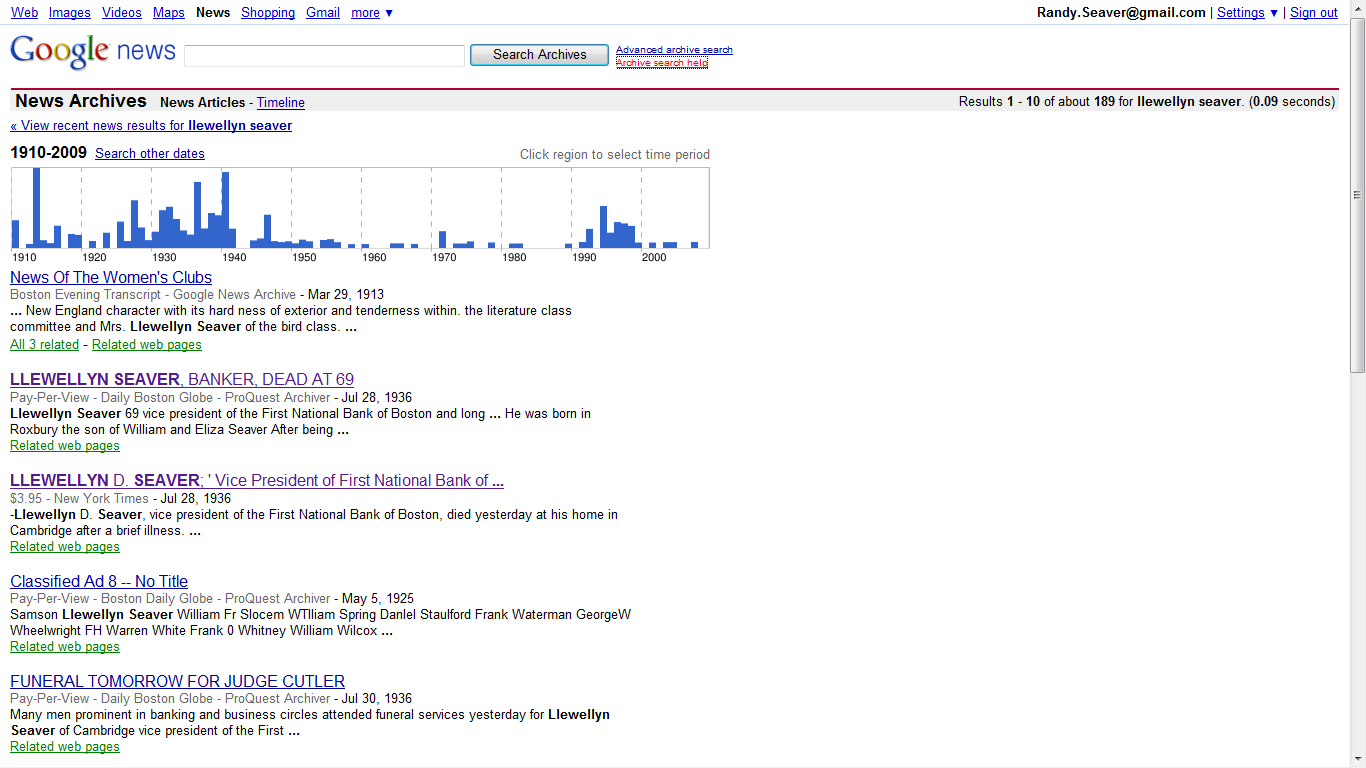Select the 2000 decade region in histogram

676,208
